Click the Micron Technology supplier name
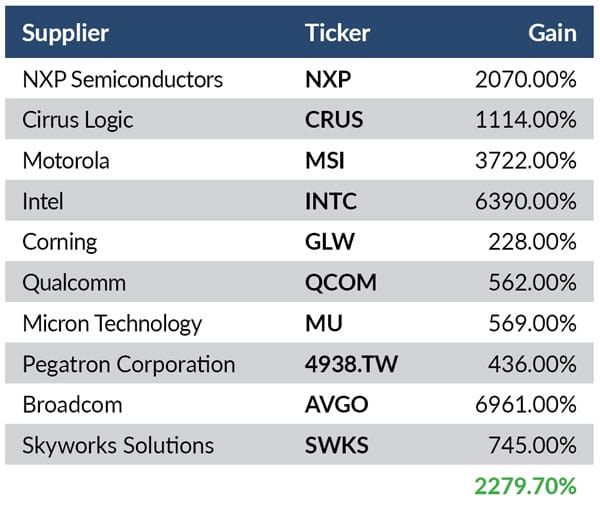The image size is (600, 512). point(112,324)
